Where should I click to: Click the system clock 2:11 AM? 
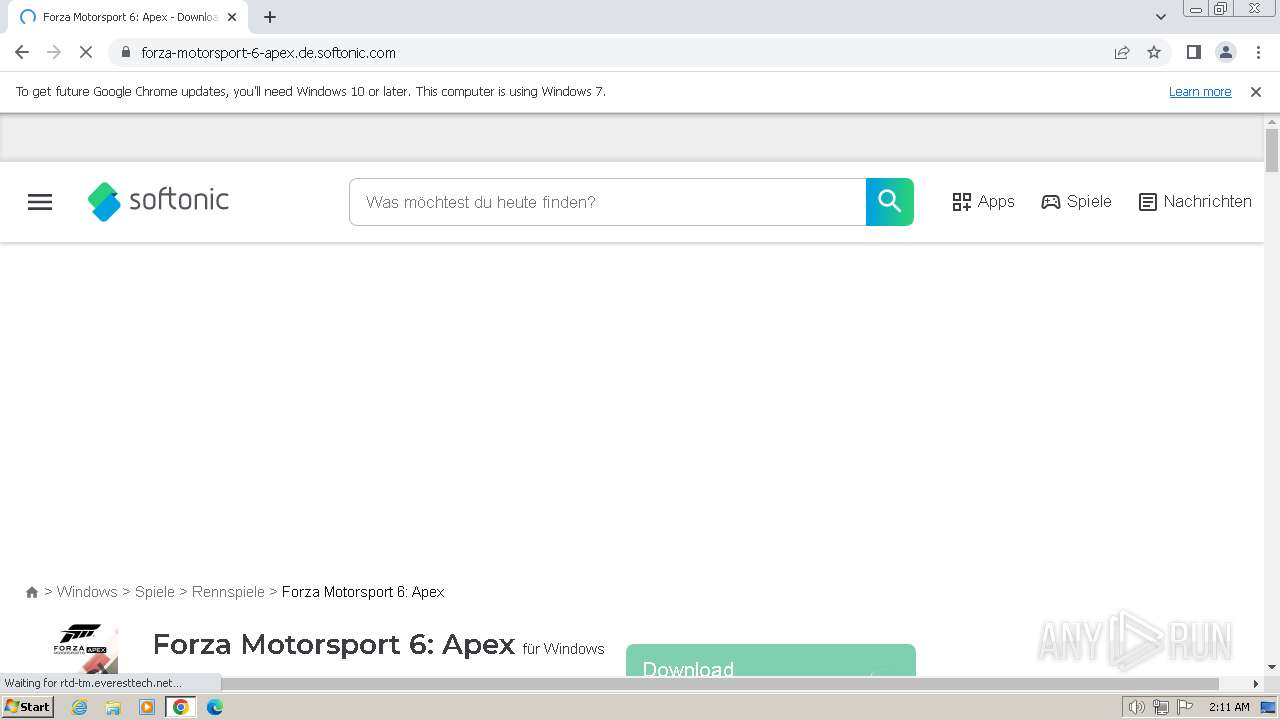point(1229,707)
